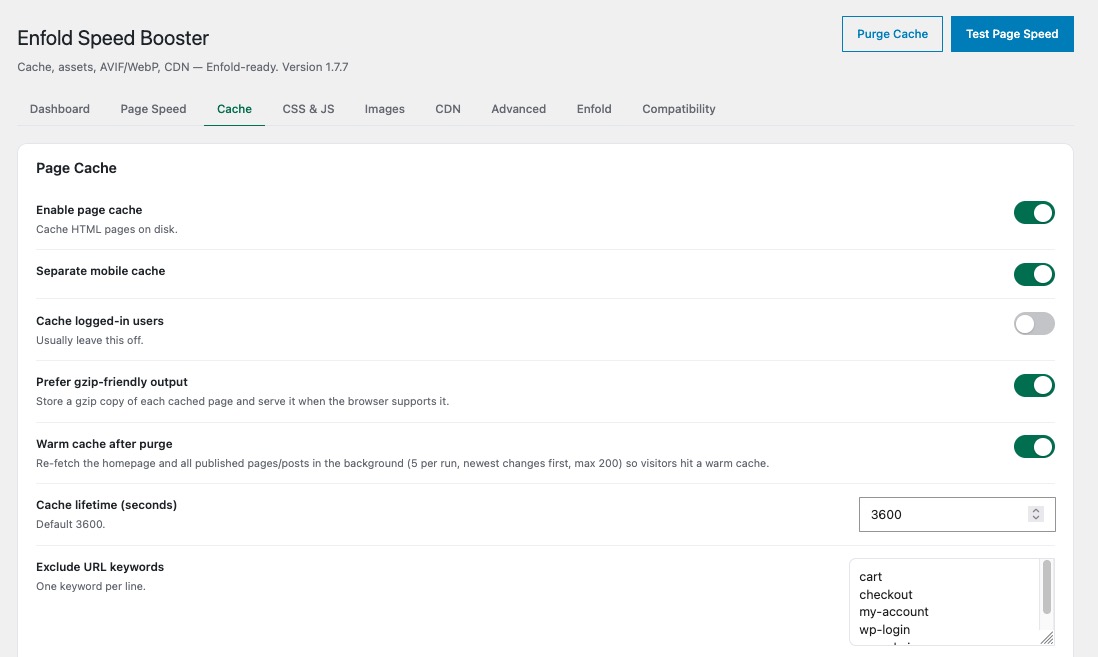Screen dimensions: 1098x657
Task: Enable Cache logged-in users toggle
Action: click(x=1034, y=323)
